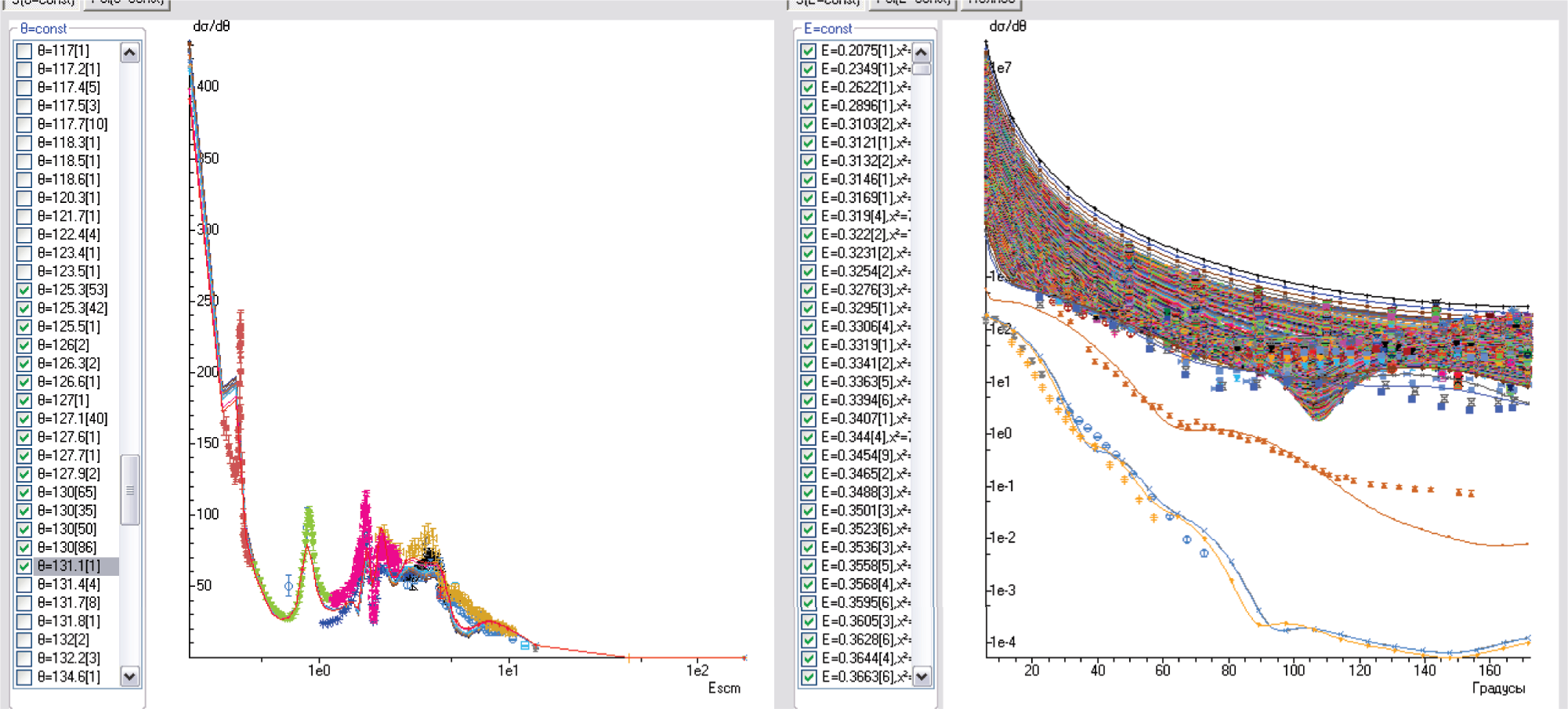Enable the θ=117[1] checkbox
The image size is (1568, 709).
point(24,51)
